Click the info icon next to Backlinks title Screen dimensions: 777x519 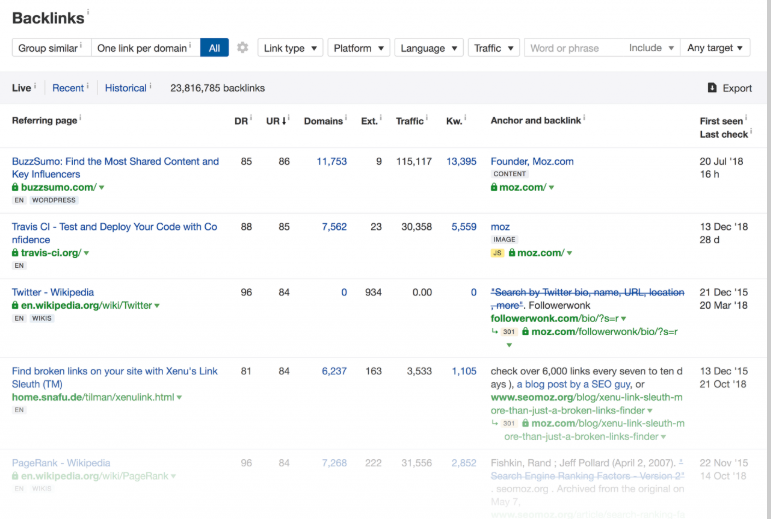tap(88, 12)
